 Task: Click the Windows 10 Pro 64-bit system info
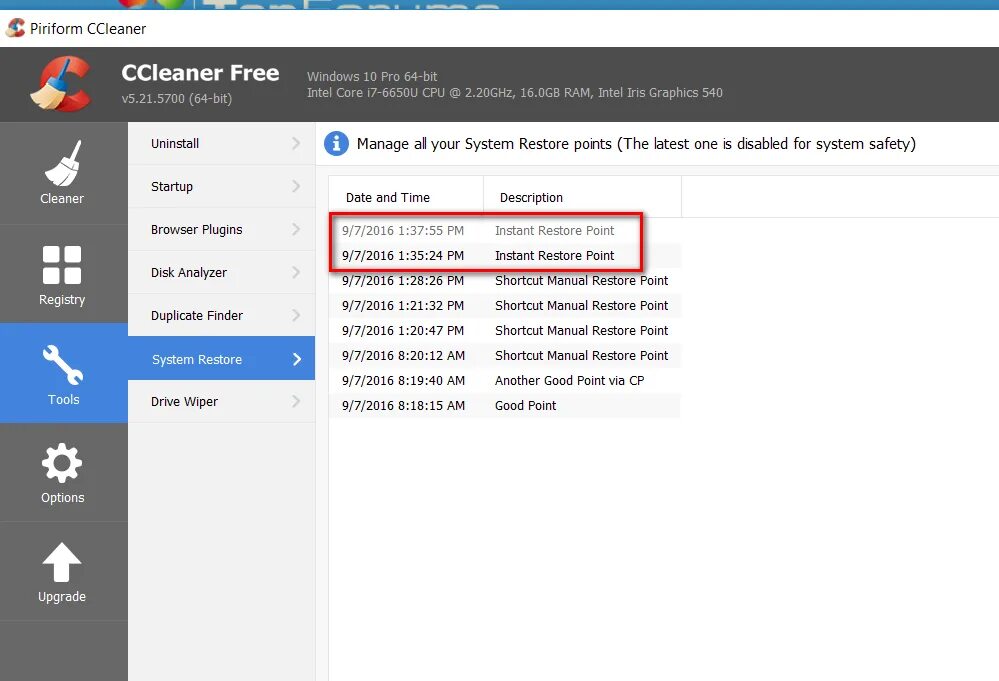tap(372, 76)
